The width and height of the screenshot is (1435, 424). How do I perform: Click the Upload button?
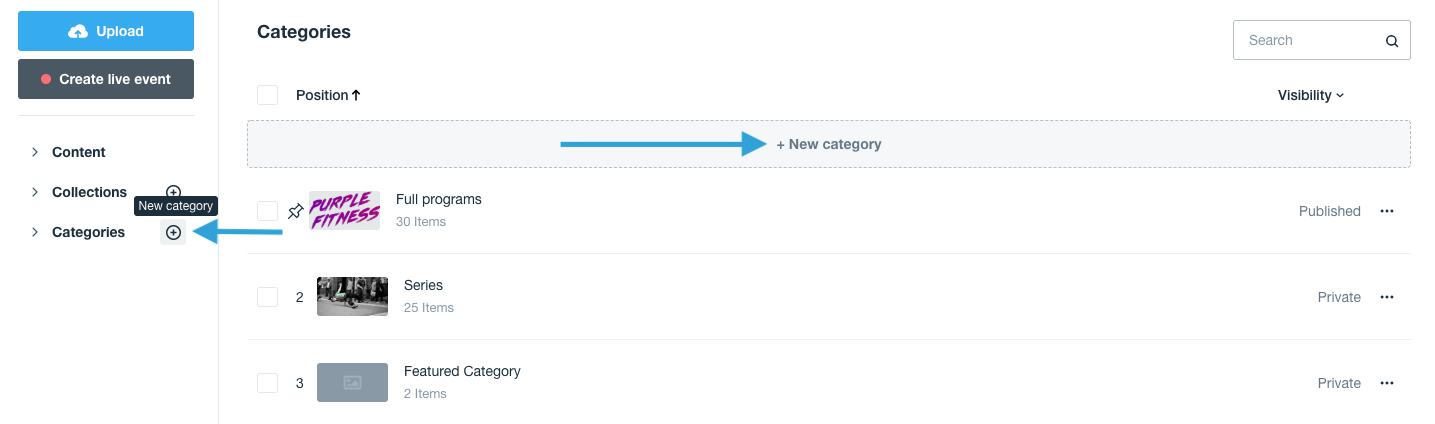106,31
